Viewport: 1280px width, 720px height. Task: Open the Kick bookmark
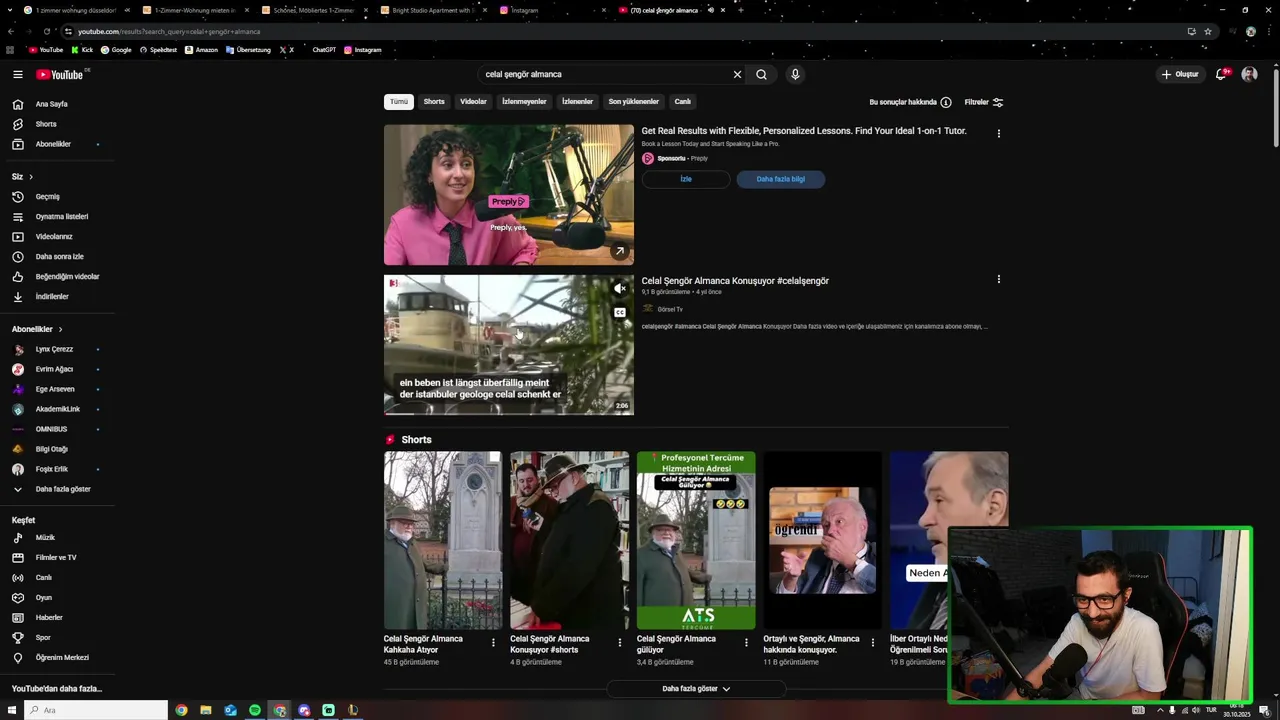click(82, 50)
